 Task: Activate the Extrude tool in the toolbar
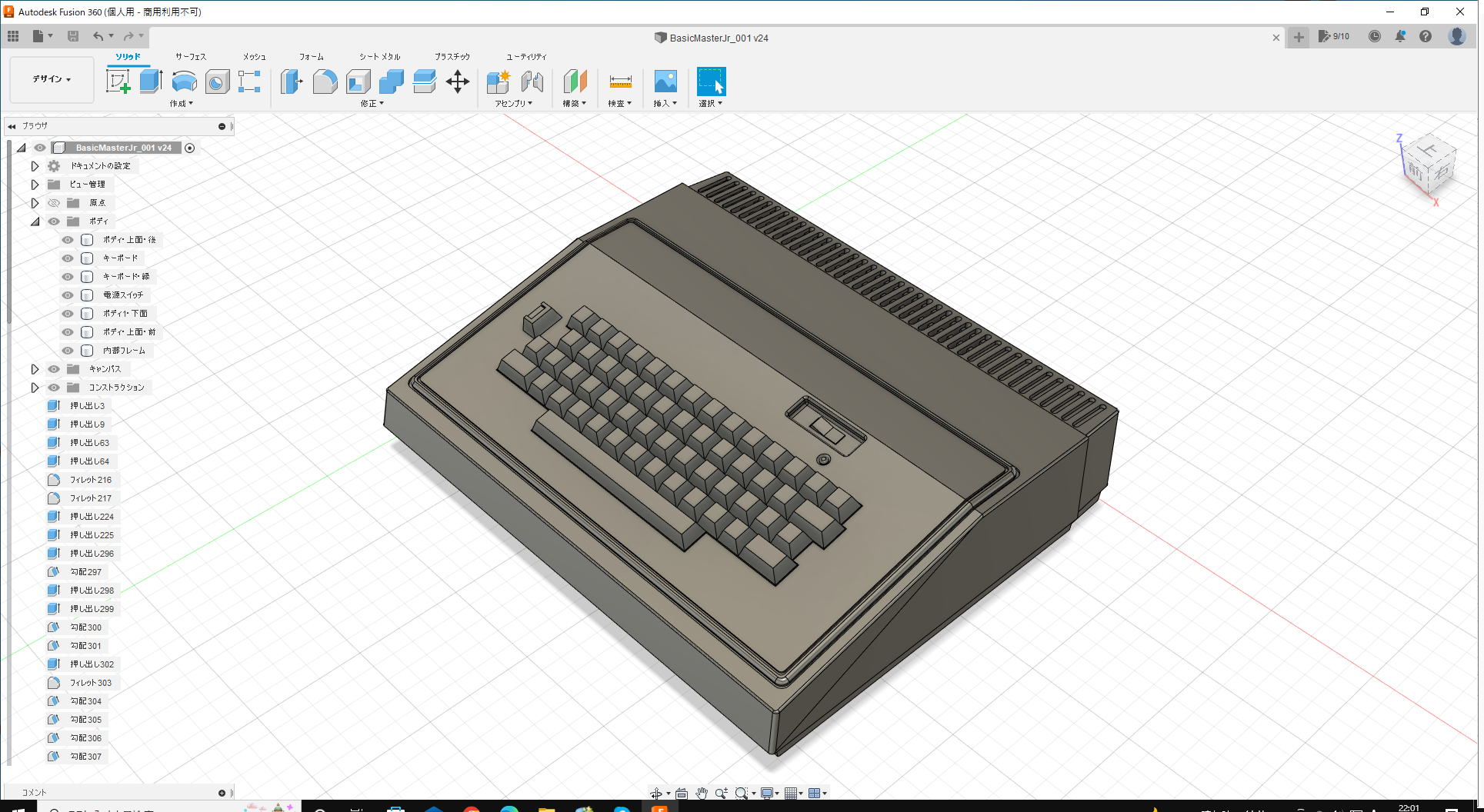pos(149,81)
